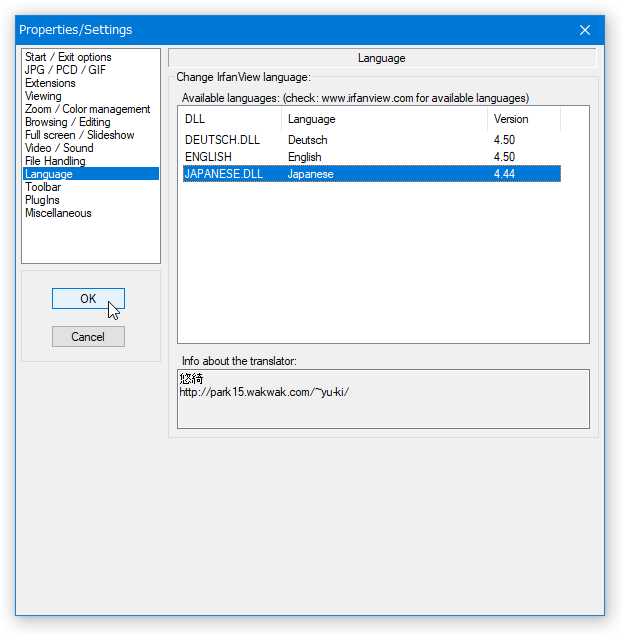Click the Cancel button
Image resolution: width=622 pixels, height=634 pixels.
(88, 336)
